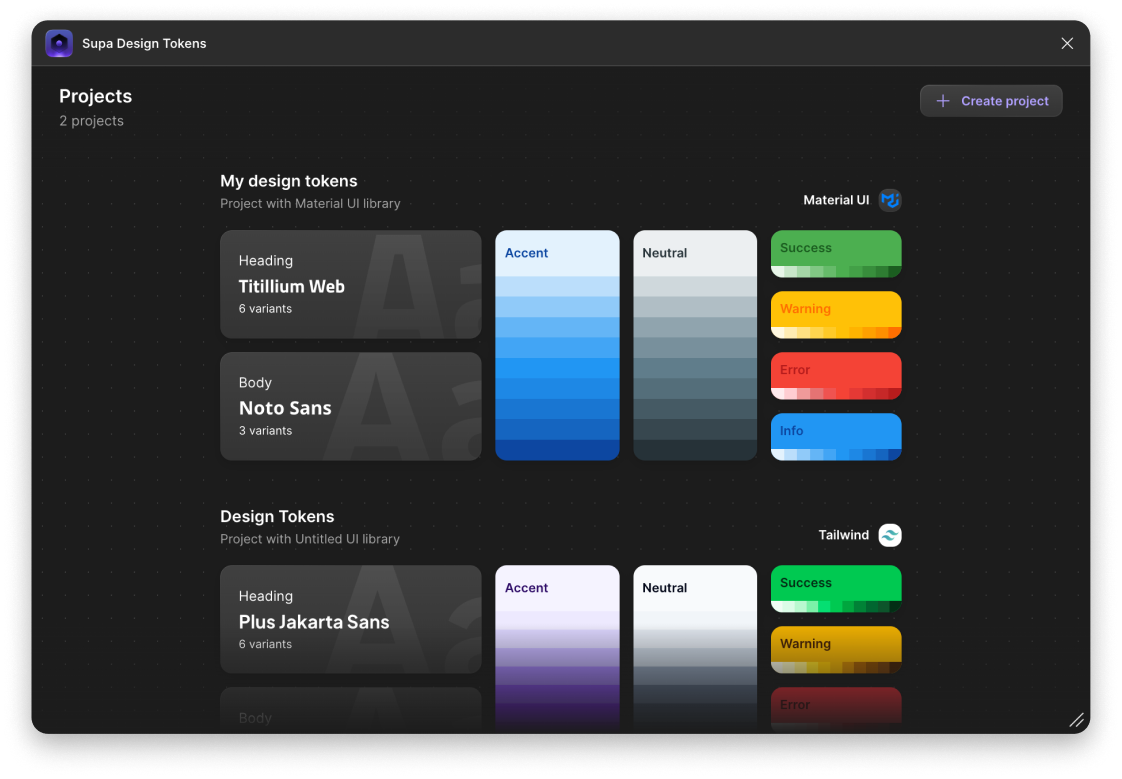Image resolution: width=1122 pixels, height=779 pixels.
Task: Click the Projects heading
Action: (x=95, y=96)
